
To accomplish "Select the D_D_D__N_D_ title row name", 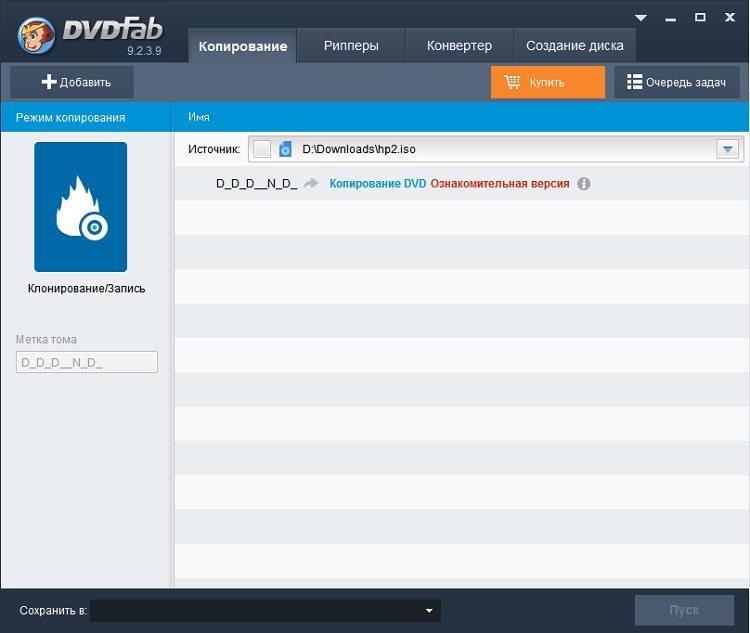I will pyautogui.click(x=256, y=184).
